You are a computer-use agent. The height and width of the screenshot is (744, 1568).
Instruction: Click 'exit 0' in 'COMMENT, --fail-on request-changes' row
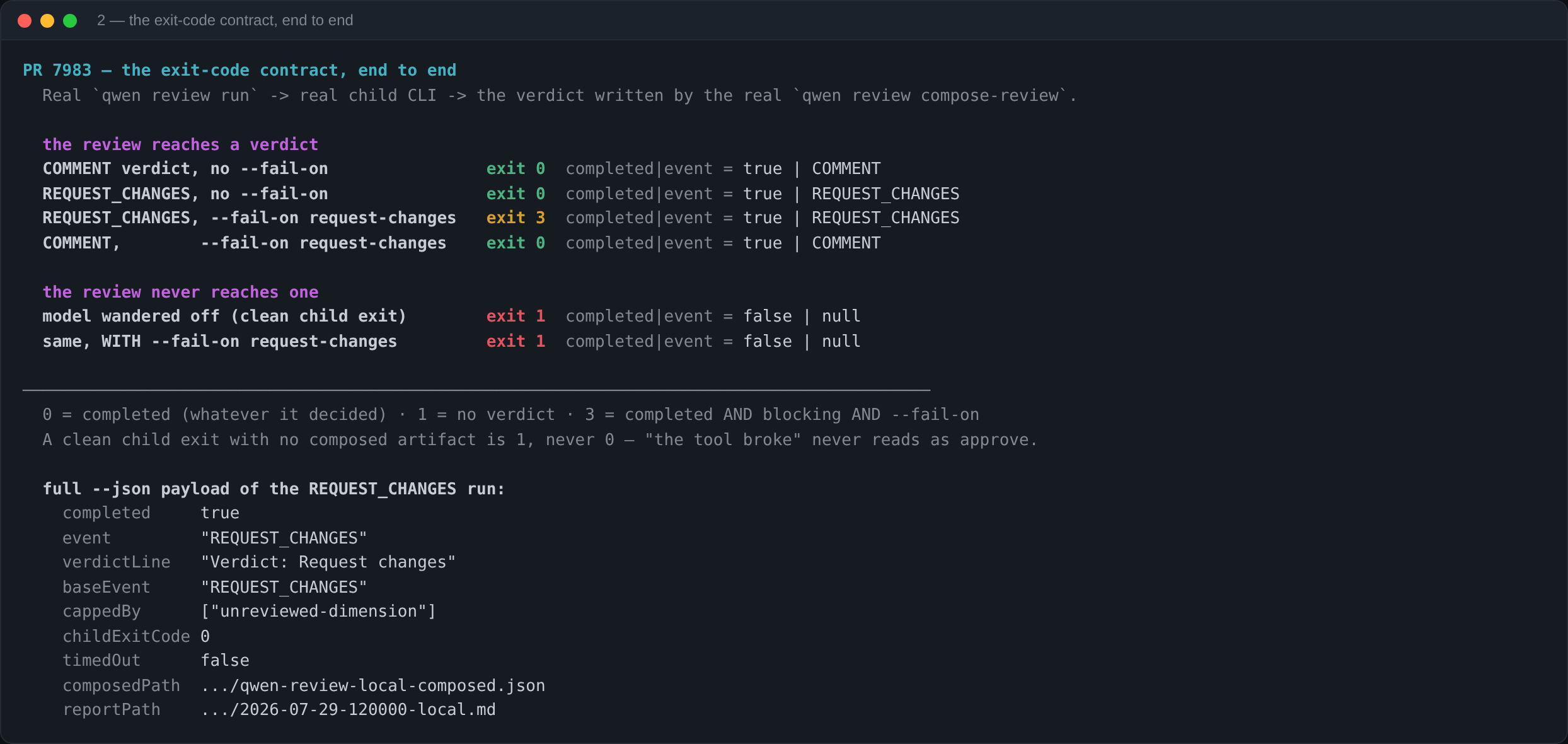click(516, 243)
